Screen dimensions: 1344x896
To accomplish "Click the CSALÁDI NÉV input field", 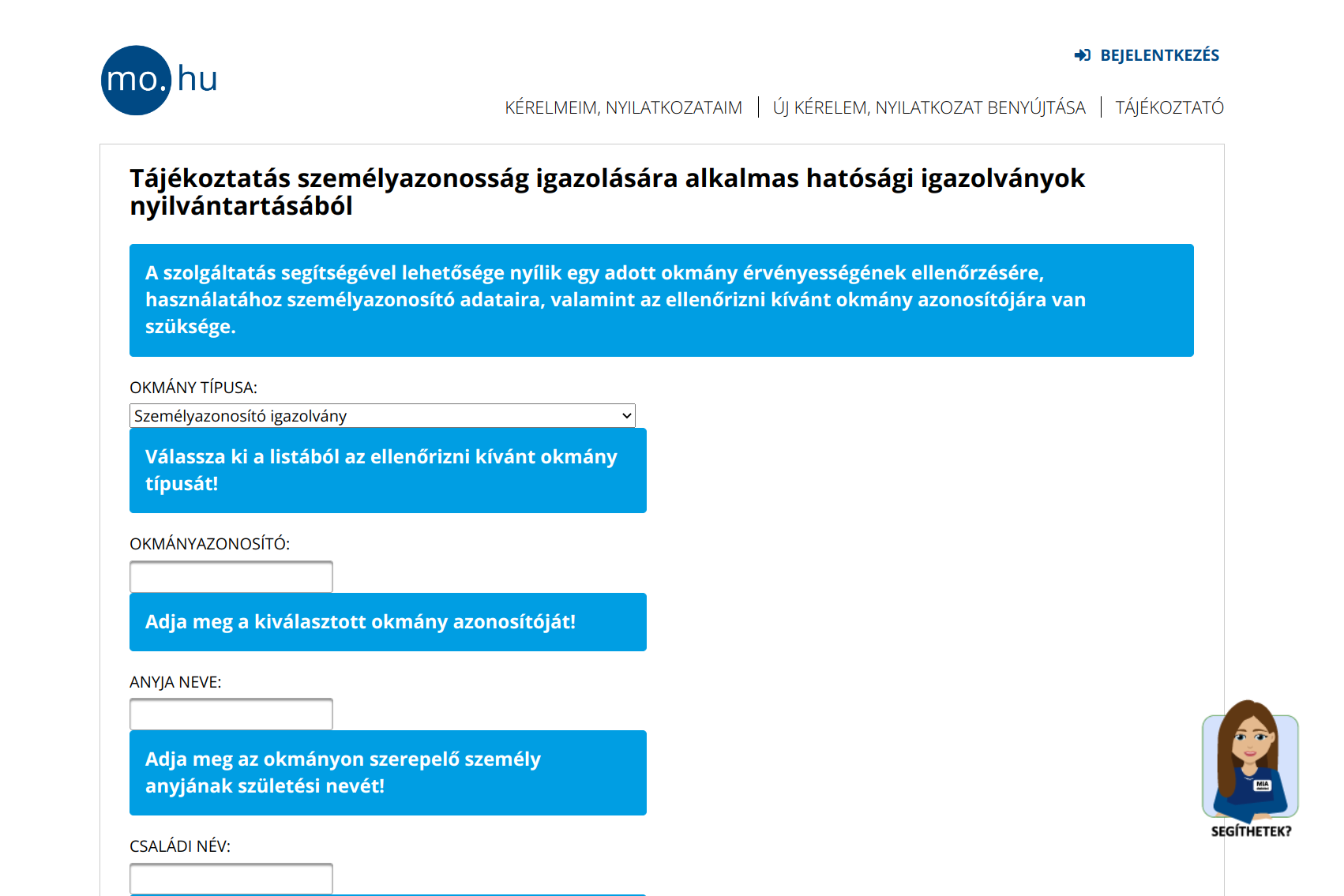I will point(231,878).
